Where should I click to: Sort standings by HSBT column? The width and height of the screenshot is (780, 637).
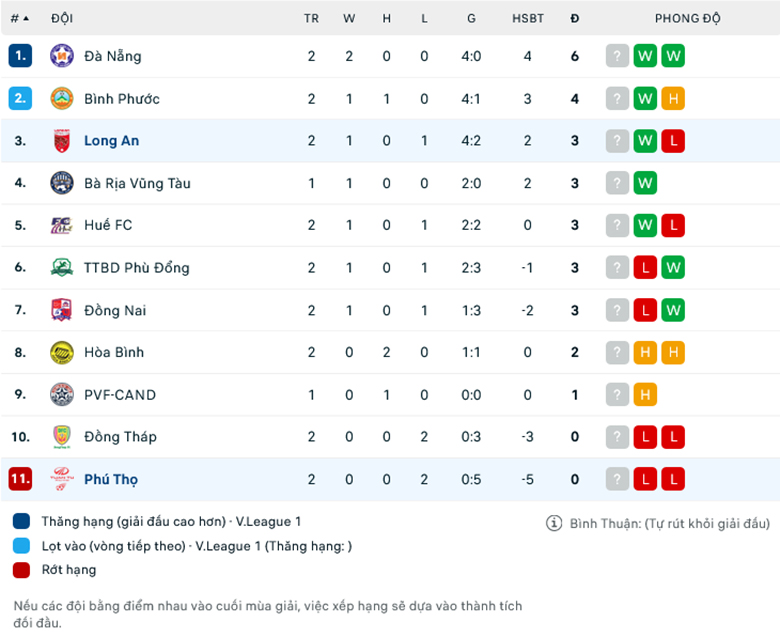point(528,18)
